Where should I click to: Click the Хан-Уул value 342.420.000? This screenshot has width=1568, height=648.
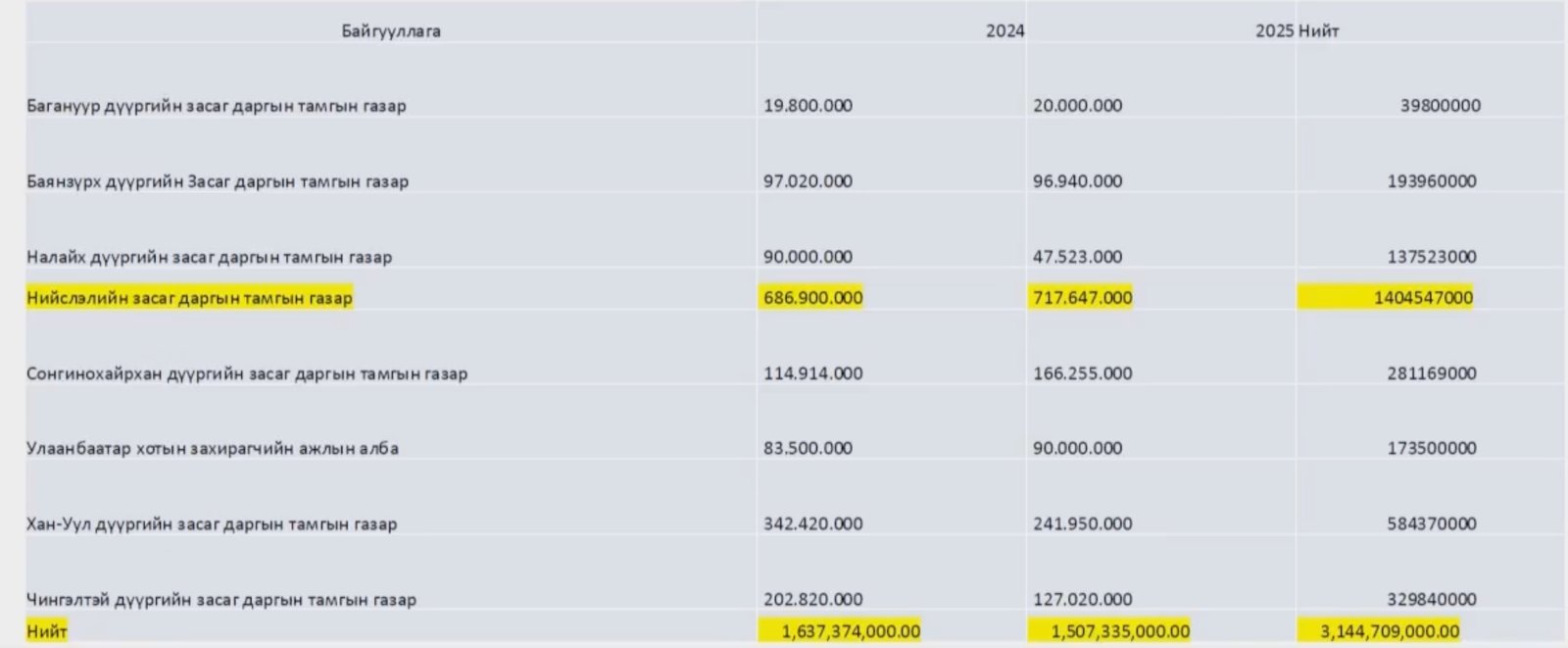(x=812, y=523)
